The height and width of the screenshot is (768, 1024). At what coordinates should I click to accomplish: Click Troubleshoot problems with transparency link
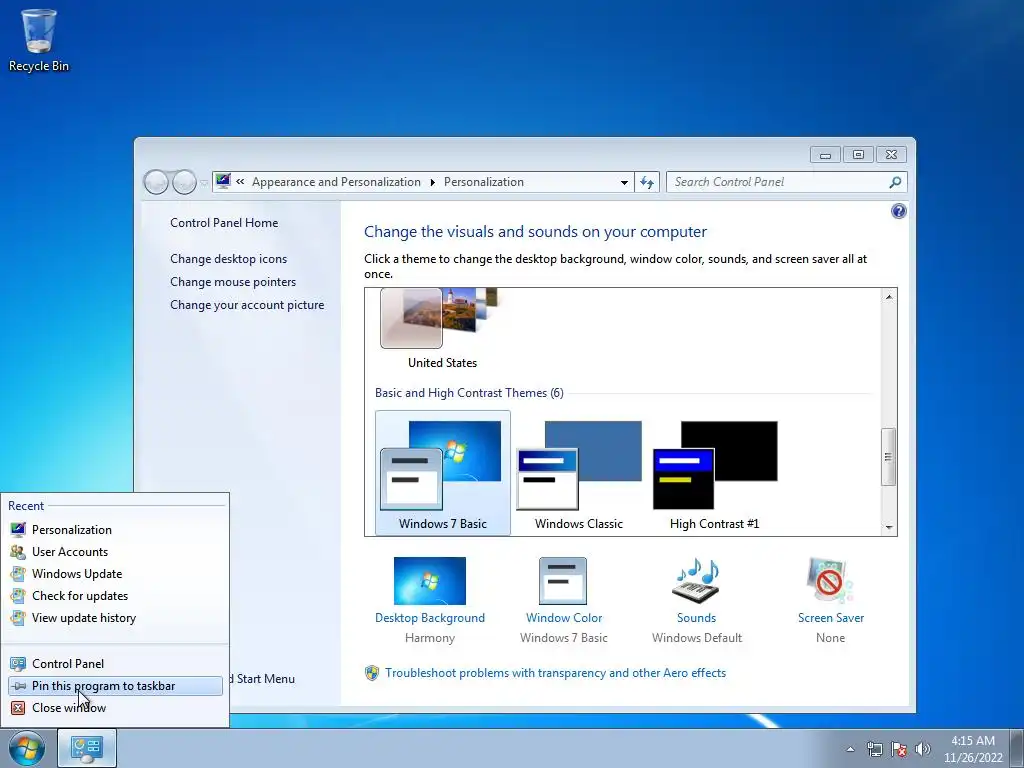click(x=555, y=673)
